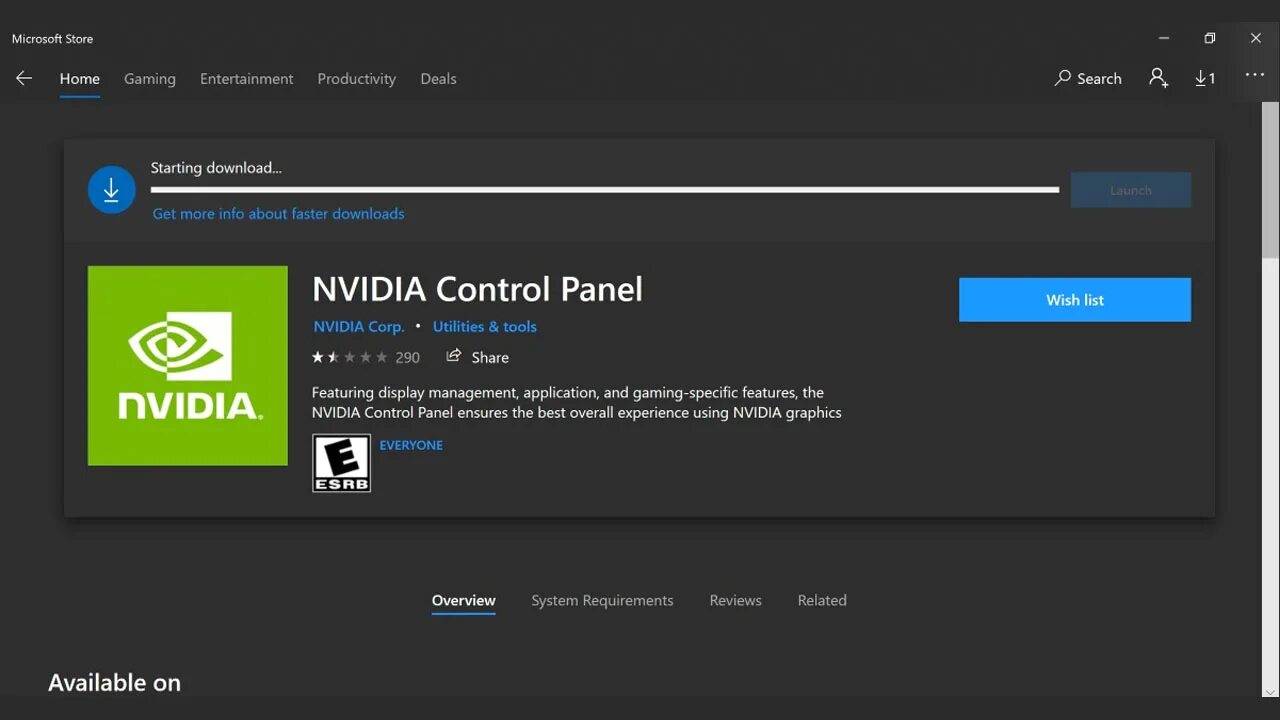Click the blue download circle icon

coord(111,190)
